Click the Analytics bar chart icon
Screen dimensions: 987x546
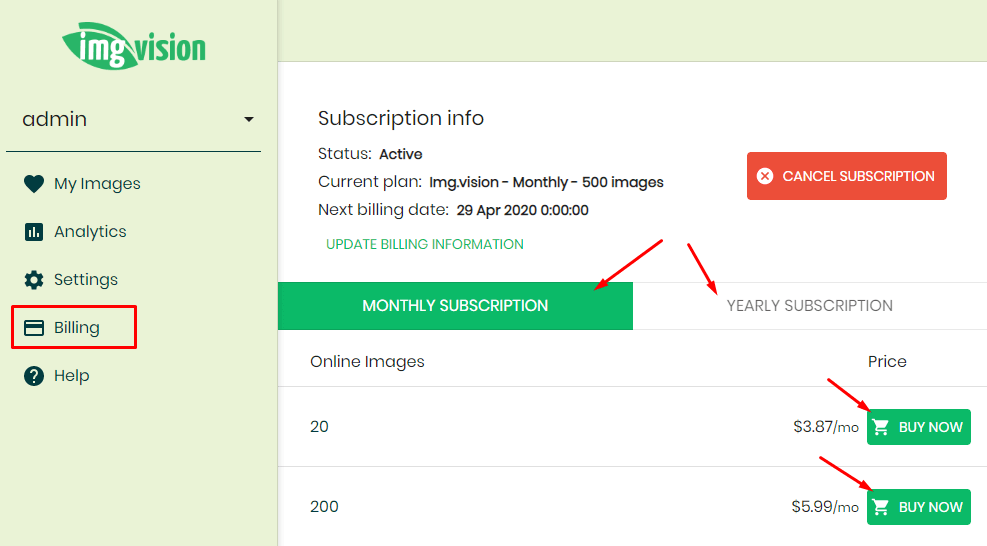34,232
